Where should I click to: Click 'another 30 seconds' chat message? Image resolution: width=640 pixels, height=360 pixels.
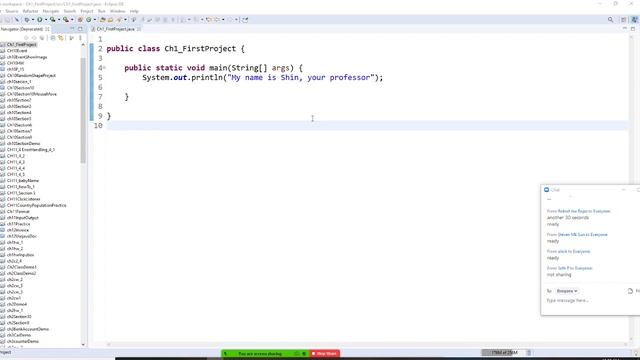click(568, 218)
